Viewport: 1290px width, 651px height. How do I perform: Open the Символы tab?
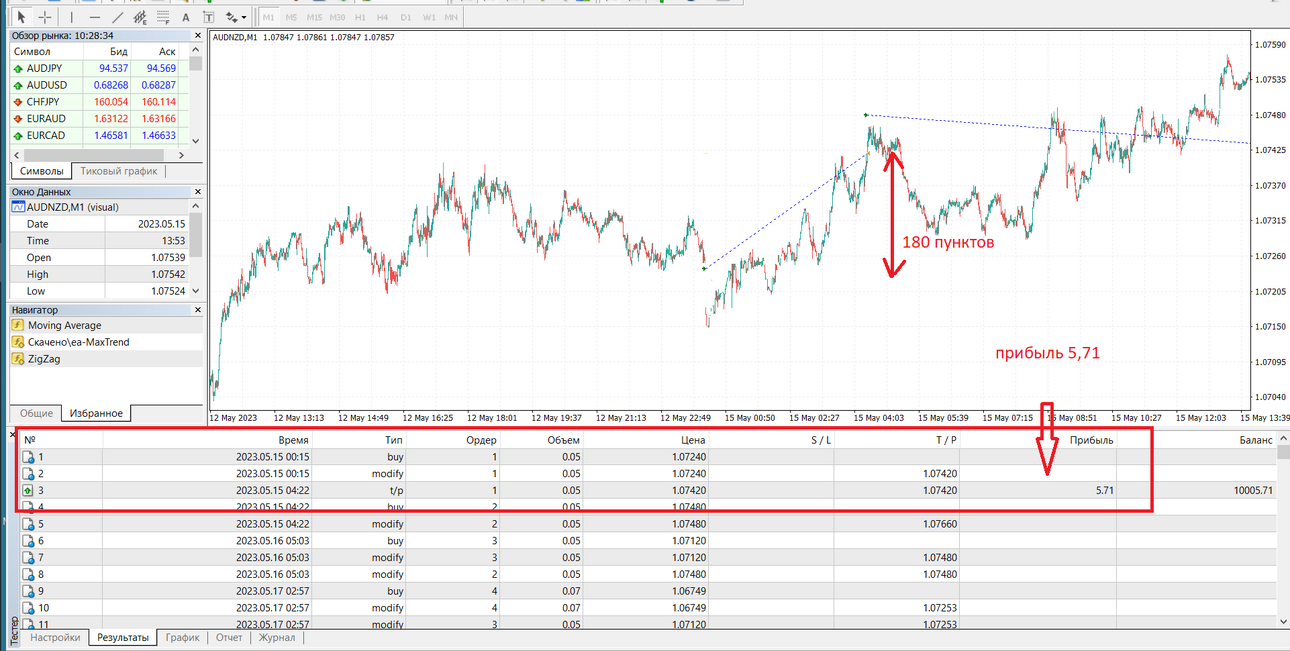(x=42, y=171)
